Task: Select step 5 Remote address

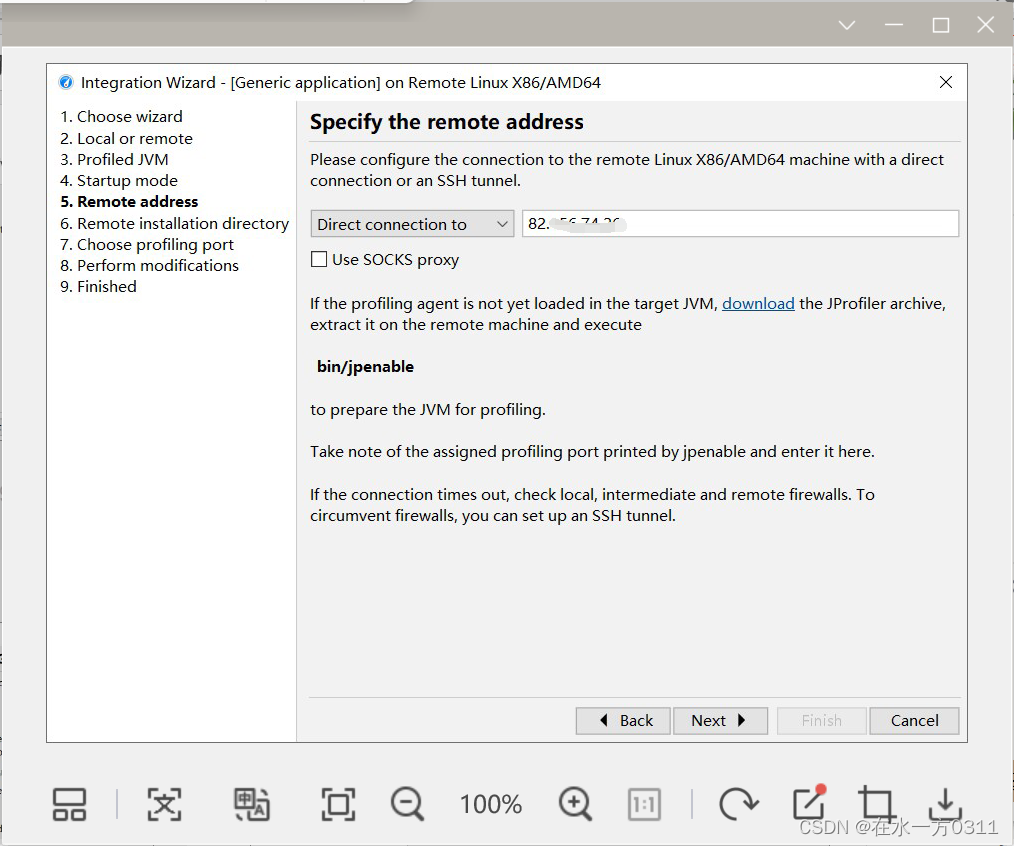Action: pos(129,202)
